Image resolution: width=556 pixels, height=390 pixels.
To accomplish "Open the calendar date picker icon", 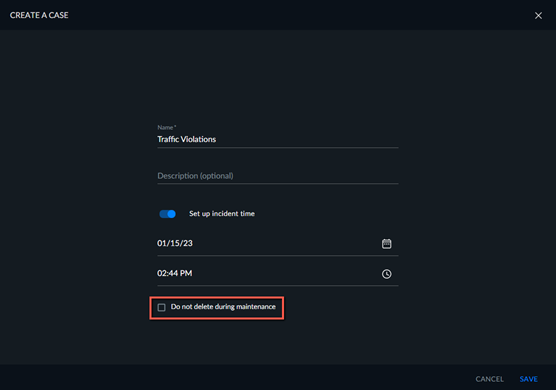I will [x=387, y=244].
